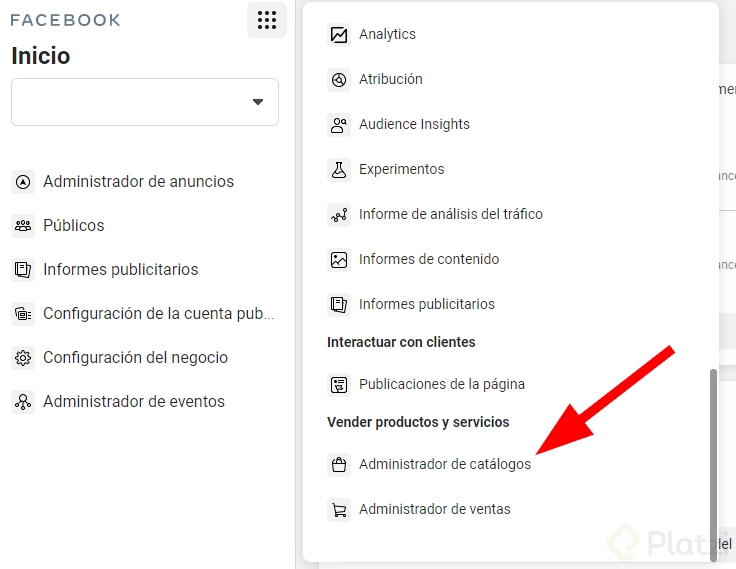Click the Audience Insights person icon
The width and height of the screenshot is (736, 569).
[x=339, y=125]
